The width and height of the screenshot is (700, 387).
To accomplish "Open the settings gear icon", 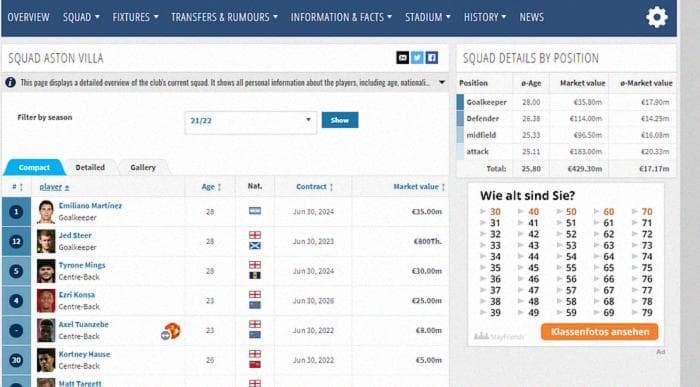I will tap(657, 17).
